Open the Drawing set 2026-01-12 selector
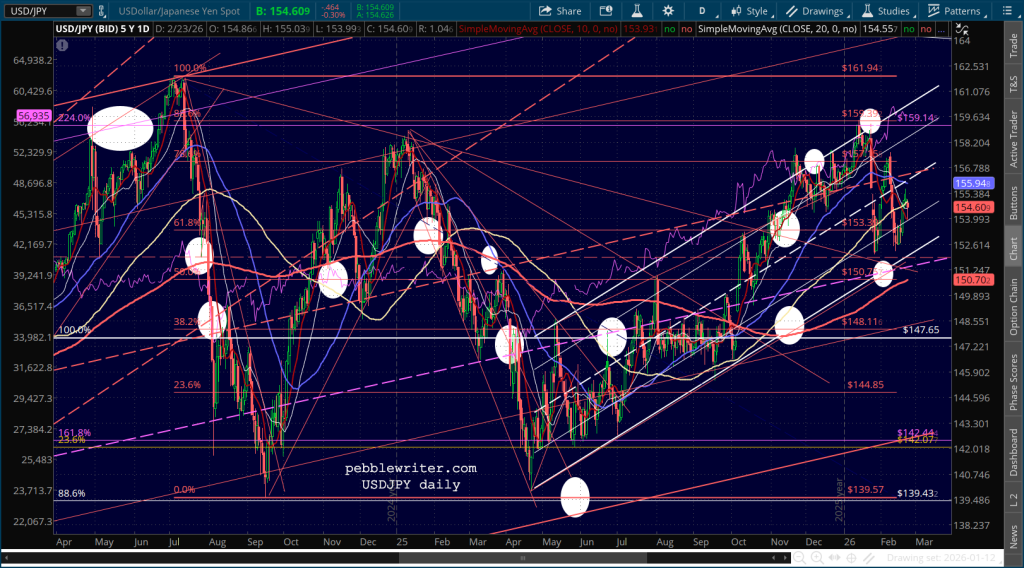Screen dimensions: 1024x568 [x=946, y=558]
